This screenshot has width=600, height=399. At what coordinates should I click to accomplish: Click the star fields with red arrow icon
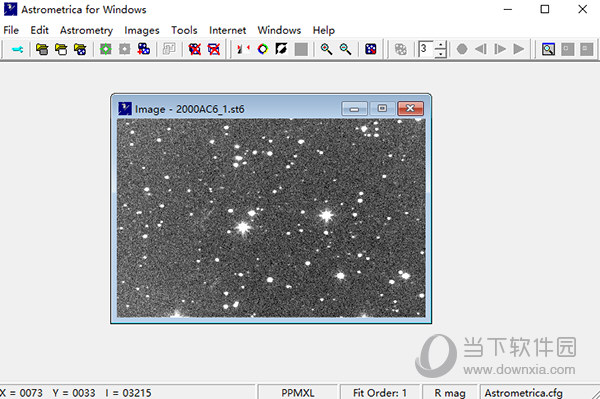pyautogui.click(x=144, y=49)
